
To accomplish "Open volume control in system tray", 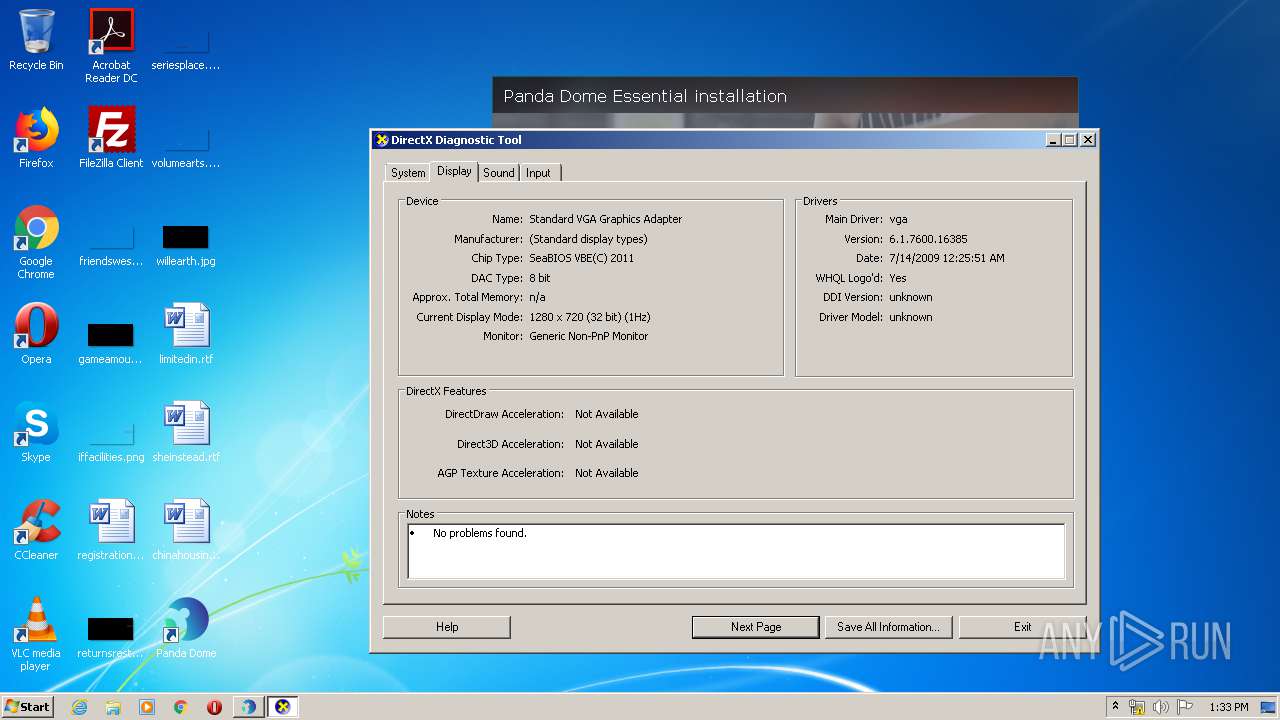I will coord(1161,707).
